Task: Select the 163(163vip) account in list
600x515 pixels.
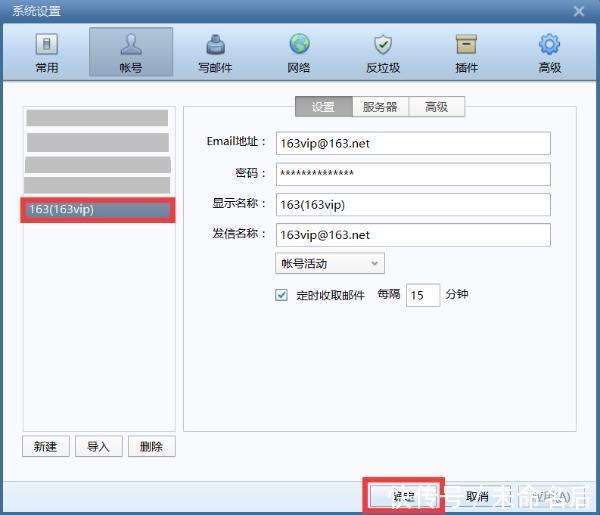Action: click(98, 210)
